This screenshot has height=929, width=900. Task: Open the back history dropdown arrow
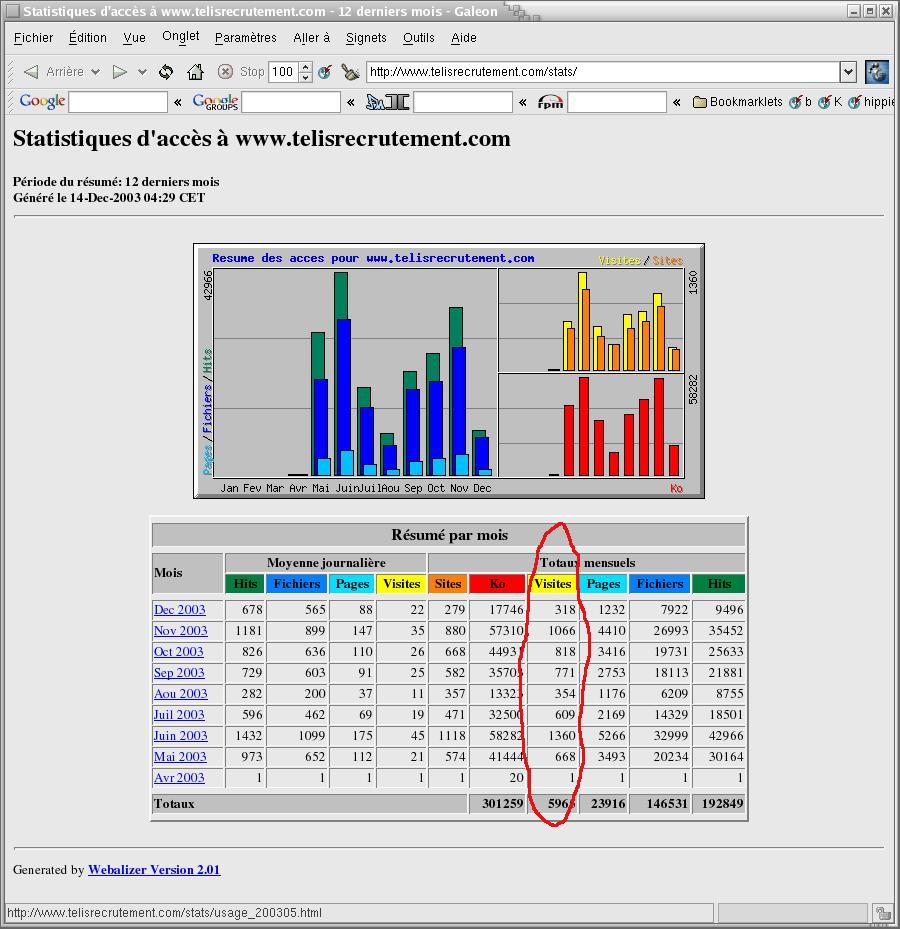95,72
